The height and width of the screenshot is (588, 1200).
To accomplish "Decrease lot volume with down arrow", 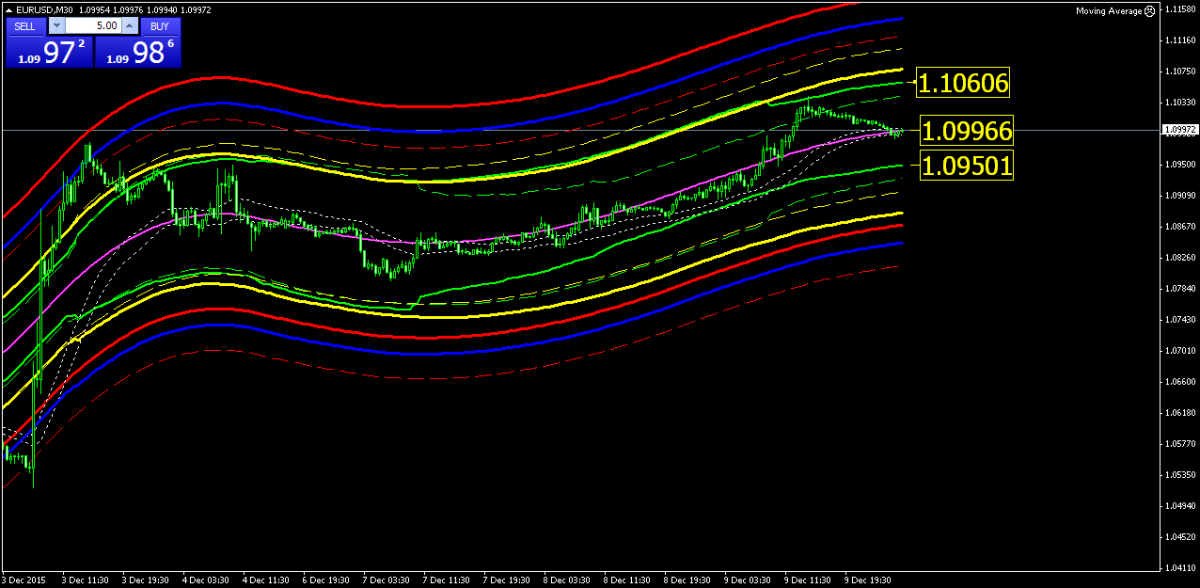I will pyautogui.click(x=56, y=25).
